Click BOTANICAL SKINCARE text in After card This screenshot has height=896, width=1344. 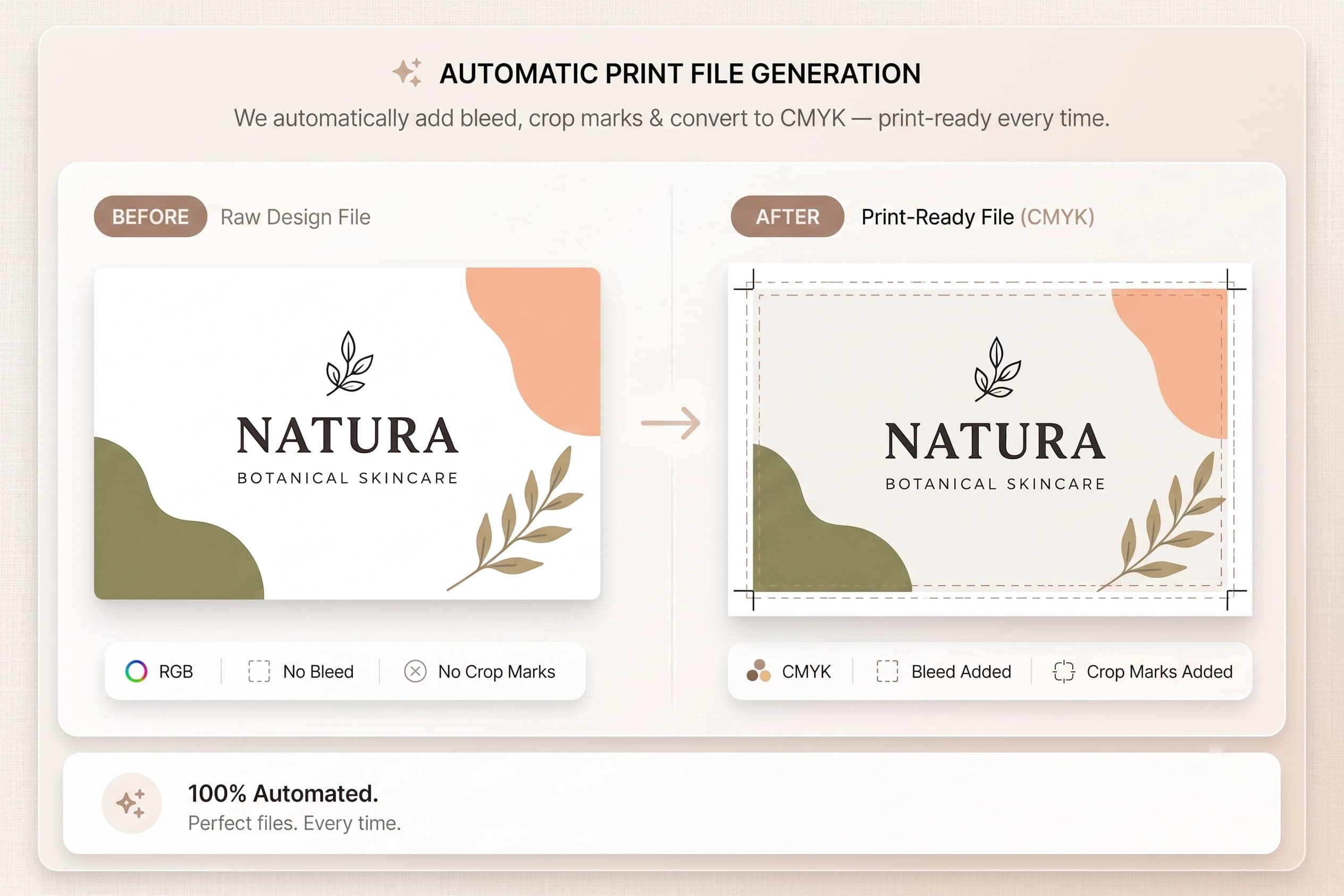pyautogui.click(x=995, y=484)
